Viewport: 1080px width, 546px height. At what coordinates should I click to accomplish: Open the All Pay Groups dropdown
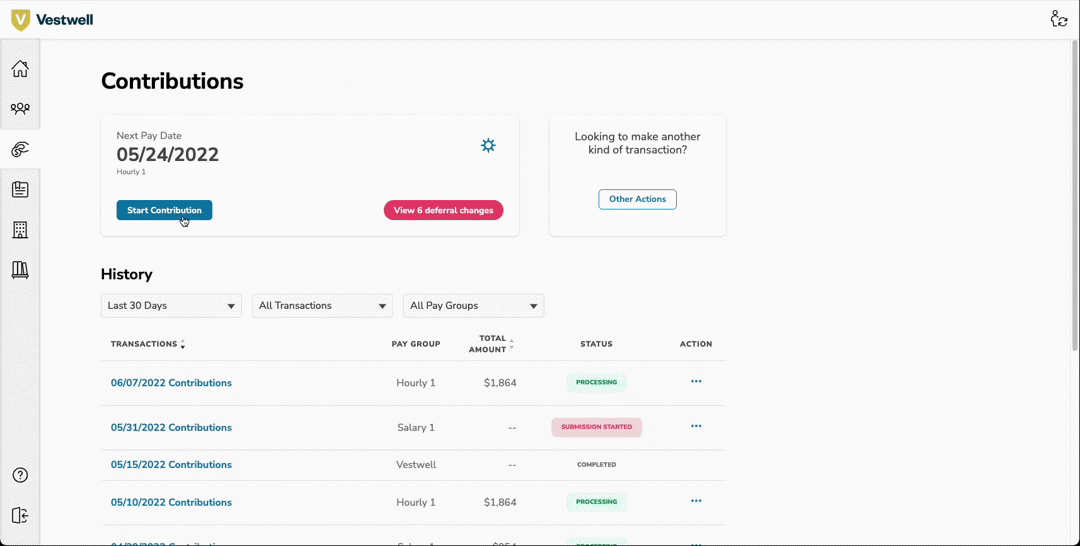[473, 306]
